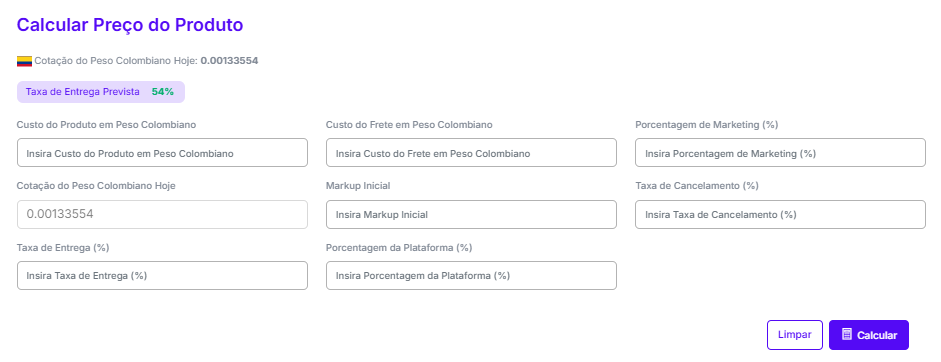Click the 0.00133554 exchange rate text
This screenshot has width=941, height=362.
[x=229, y=61]
